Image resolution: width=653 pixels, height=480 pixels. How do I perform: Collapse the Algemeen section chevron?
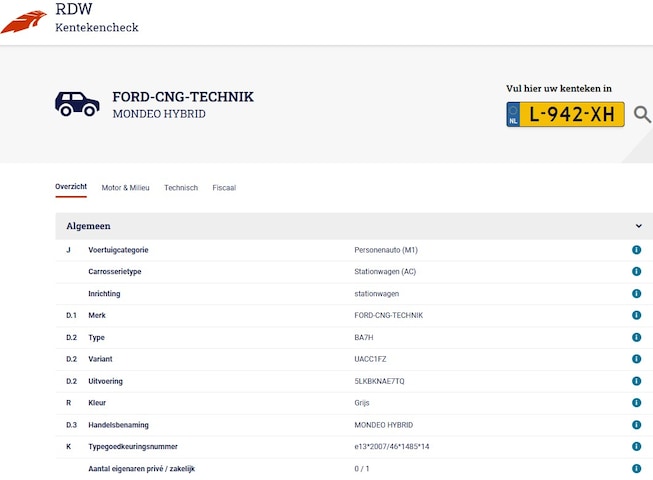pos(638,226)
